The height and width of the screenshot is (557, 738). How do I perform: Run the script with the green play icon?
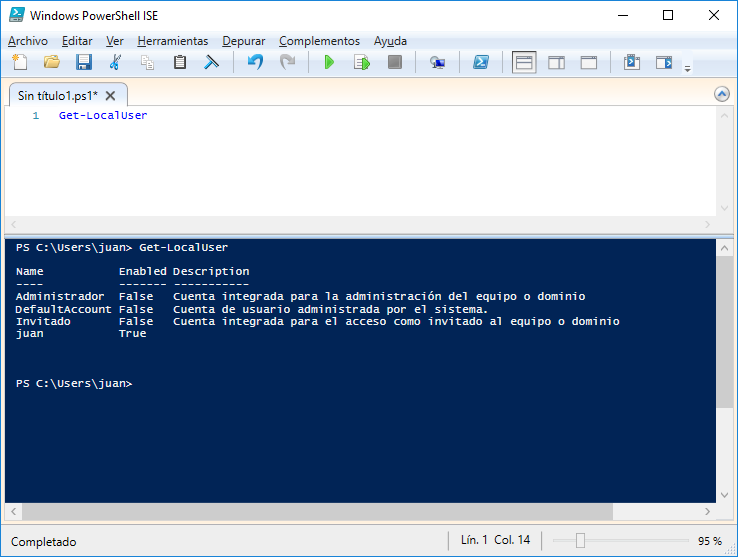tap(329, 62)
